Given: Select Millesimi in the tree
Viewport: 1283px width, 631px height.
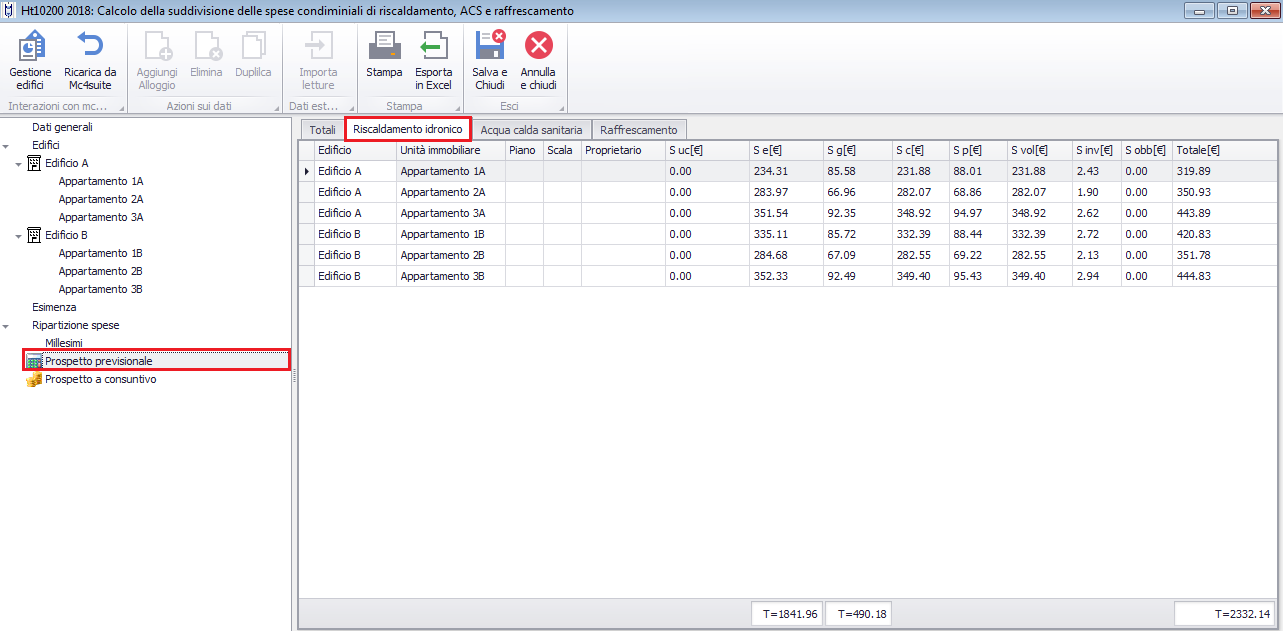Looking at the screenshot, I should pos(64,343).
